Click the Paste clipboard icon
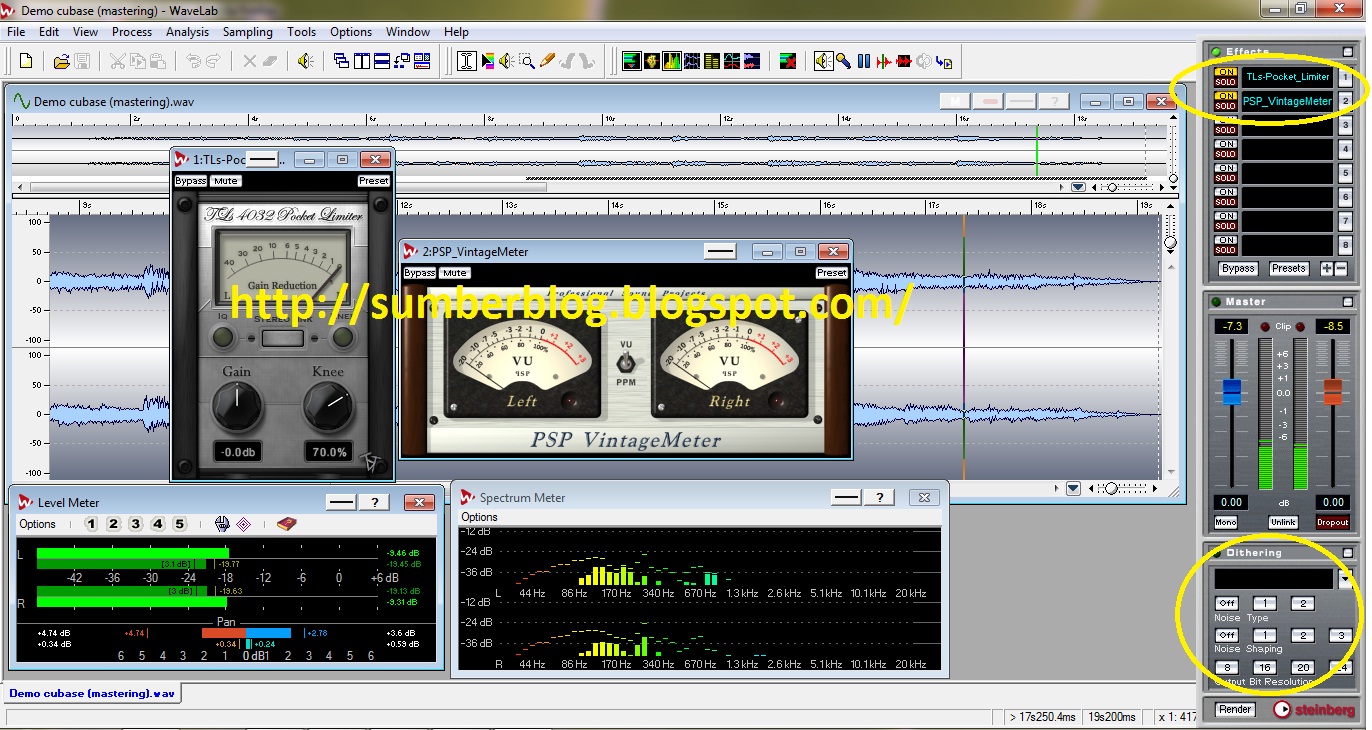This screenshot has height=730, width=1372. (x=158, y=61)
